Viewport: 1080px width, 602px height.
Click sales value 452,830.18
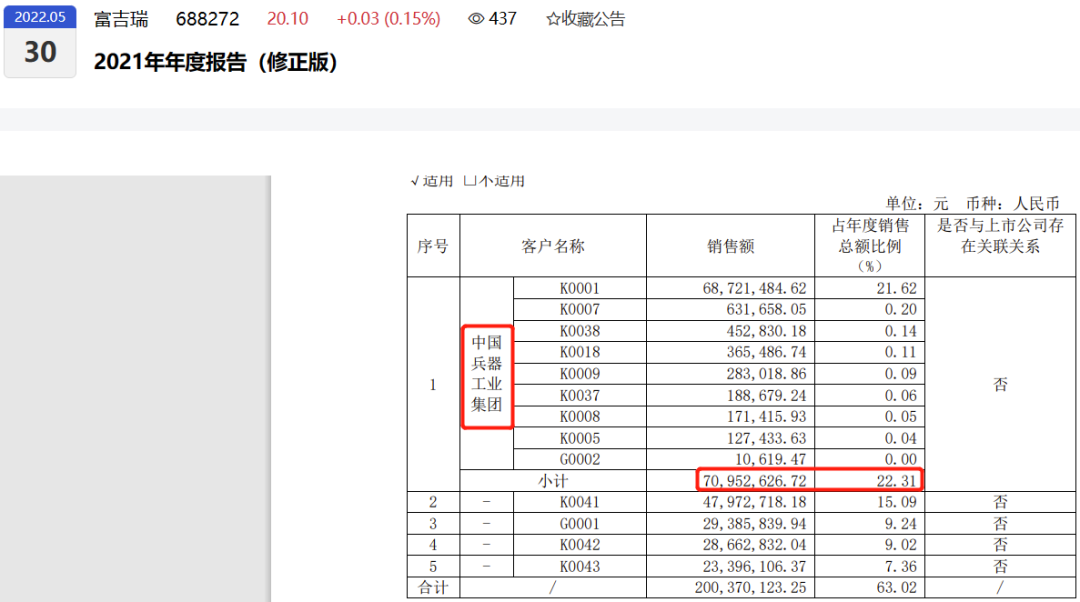point(766,331)
